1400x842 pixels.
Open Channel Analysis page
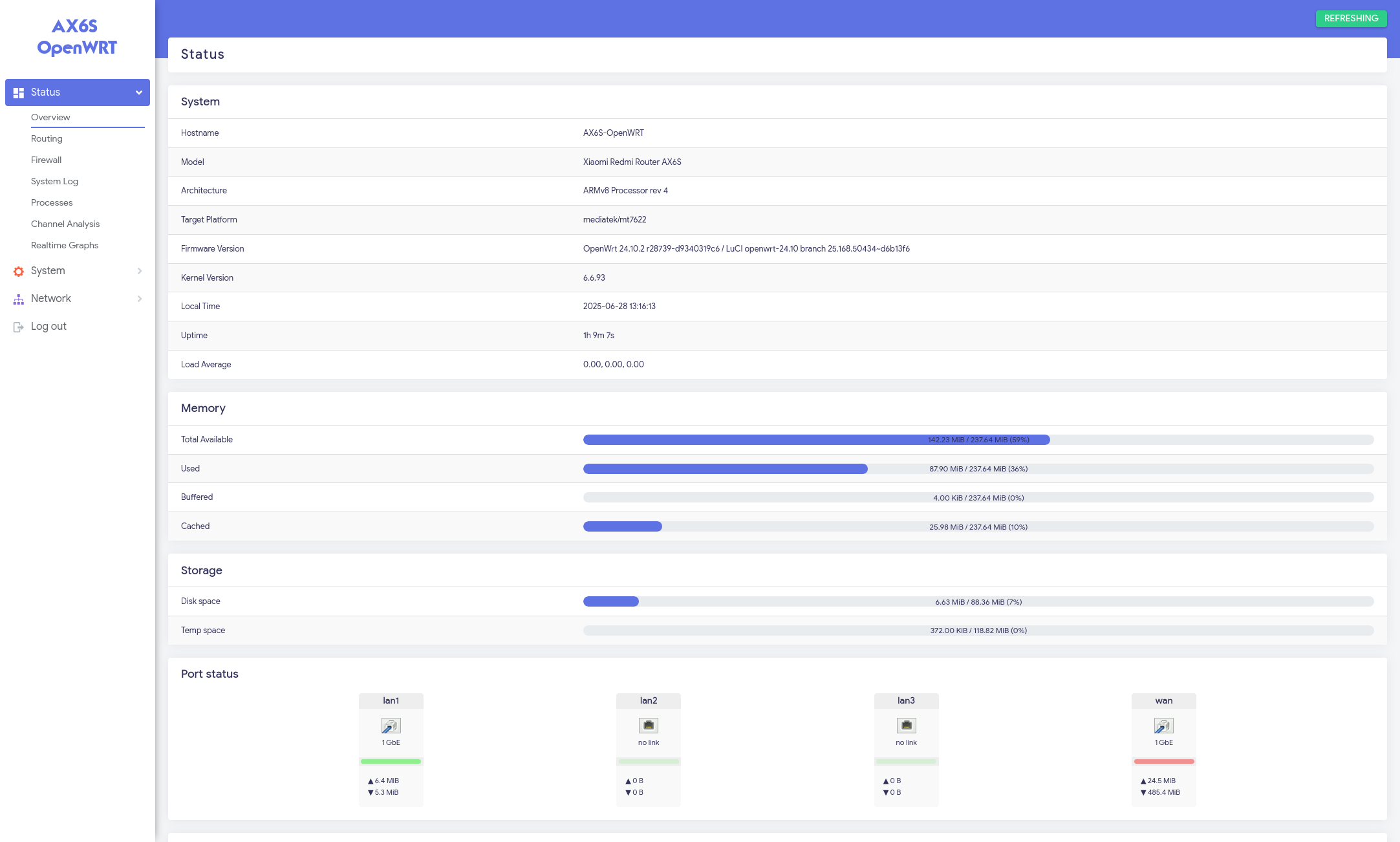click(x=65, y=224)
